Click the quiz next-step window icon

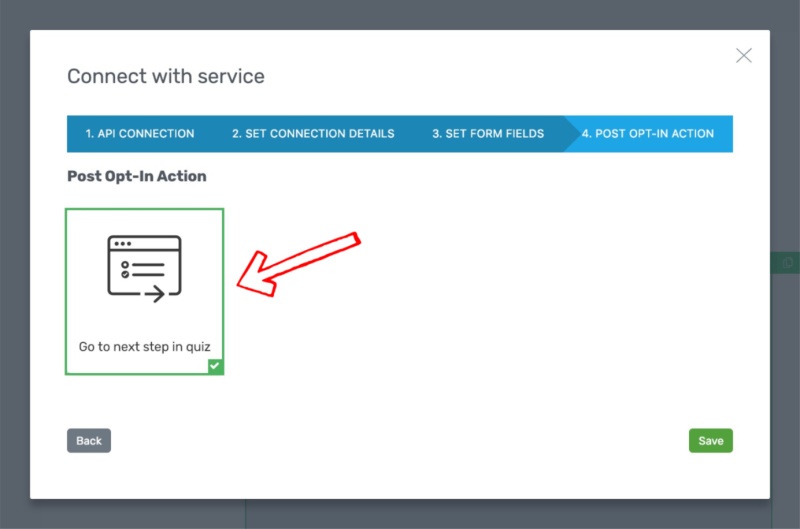click(144, 268)
